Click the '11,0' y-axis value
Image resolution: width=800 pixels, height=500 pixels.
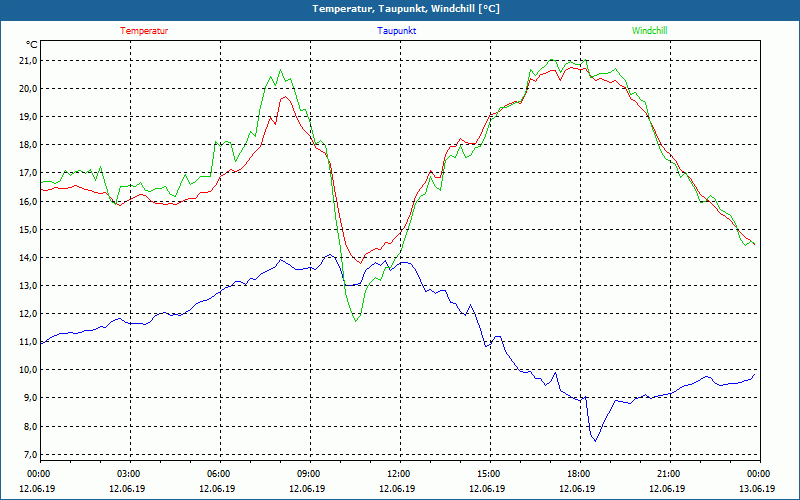(29, 342)
